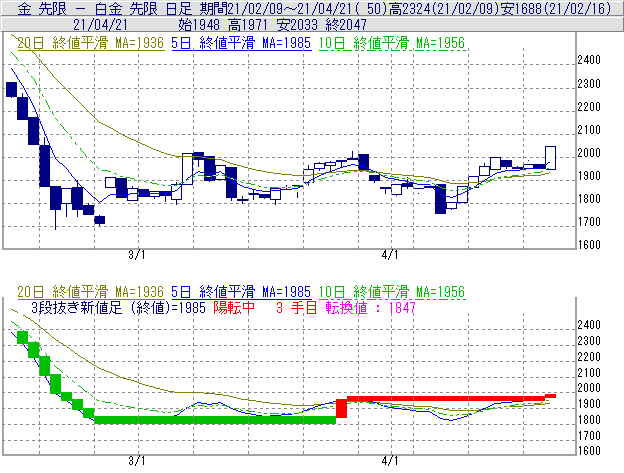Click the tall red reversal block on the lower chart

pyautogui.click(x=341, y=409)
